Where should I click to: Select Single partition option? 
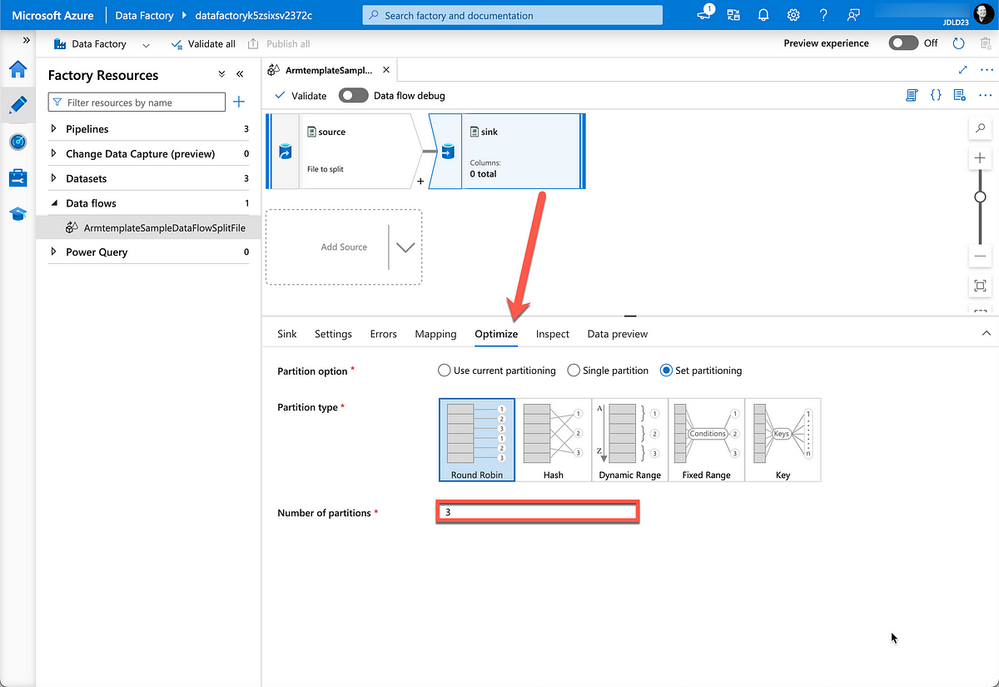coord(608,370)
